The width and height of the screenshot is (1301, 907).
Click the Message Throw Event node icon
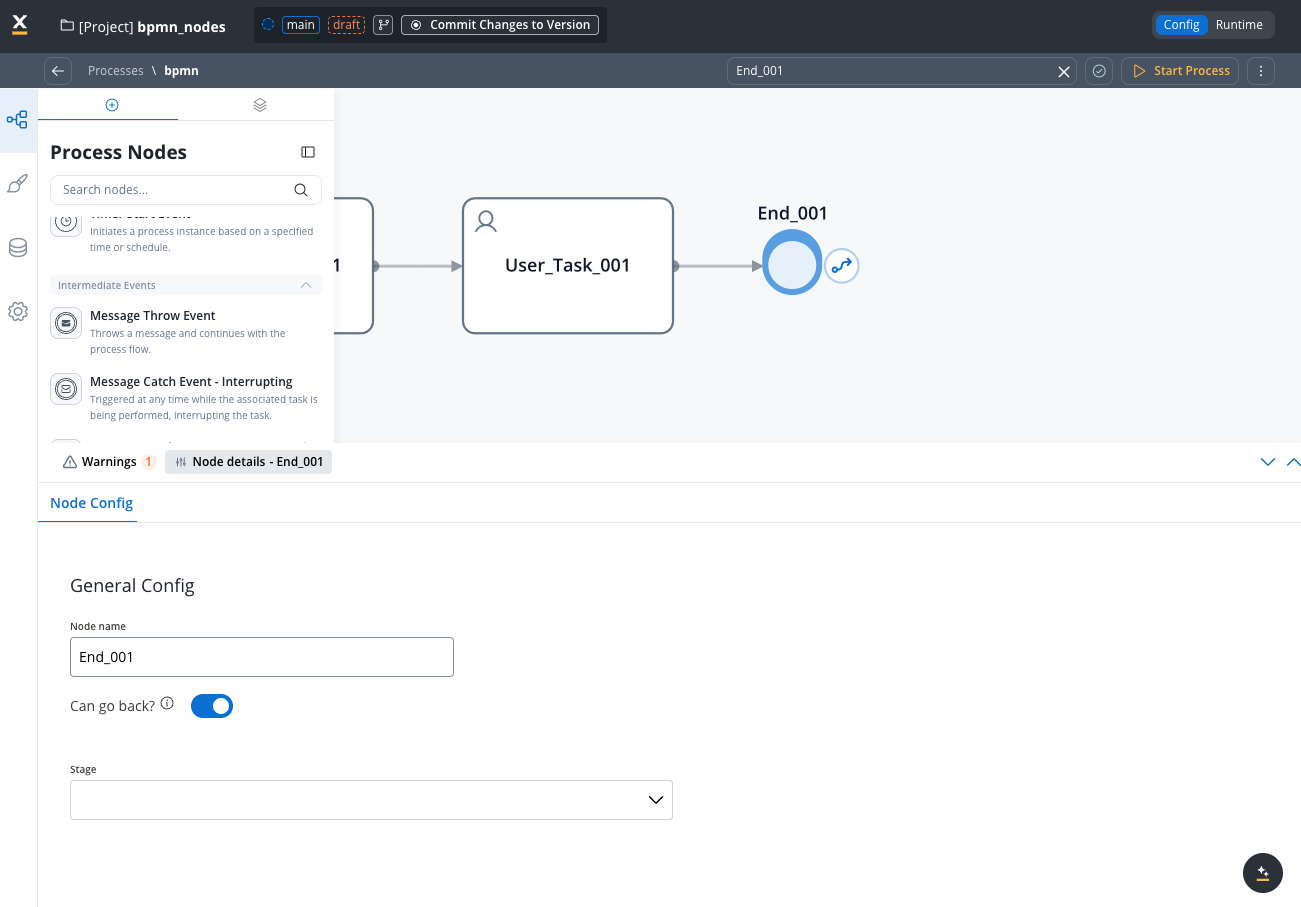click(x=66, y=323)
